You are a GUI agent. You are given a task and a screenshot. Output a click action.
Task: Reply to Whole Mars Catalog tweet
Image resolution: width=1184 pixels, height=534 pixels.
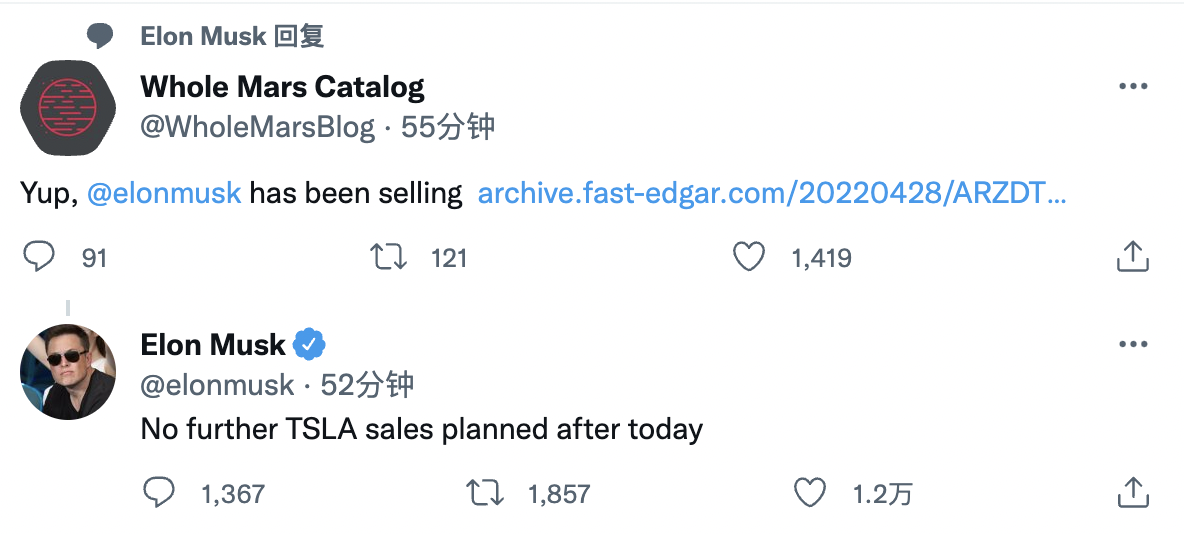(39, 257)
